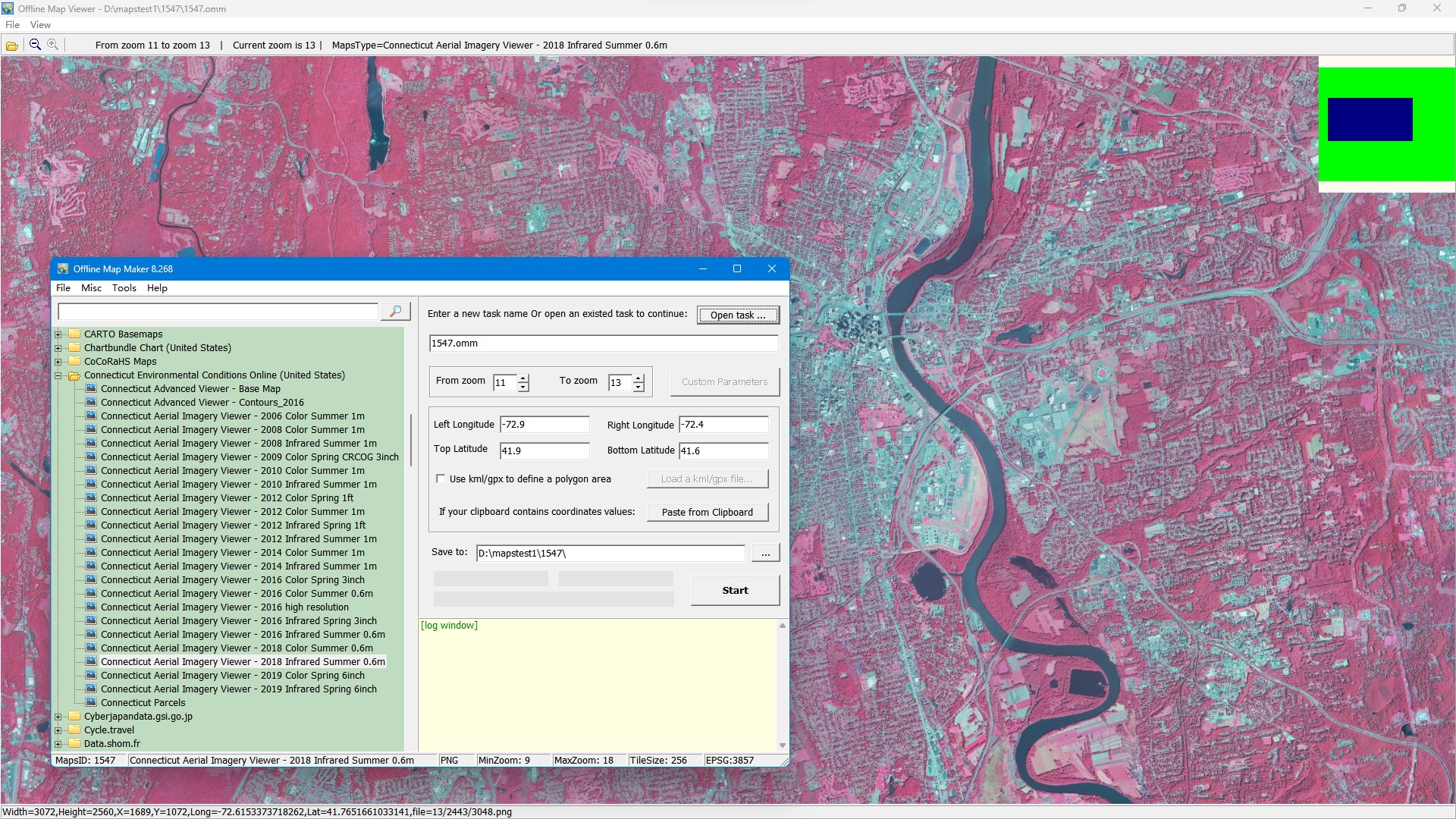Enable Use kml/gpx to define polygon area
Viewport: 1456px width, 819px height.
[x=441, y=479]
